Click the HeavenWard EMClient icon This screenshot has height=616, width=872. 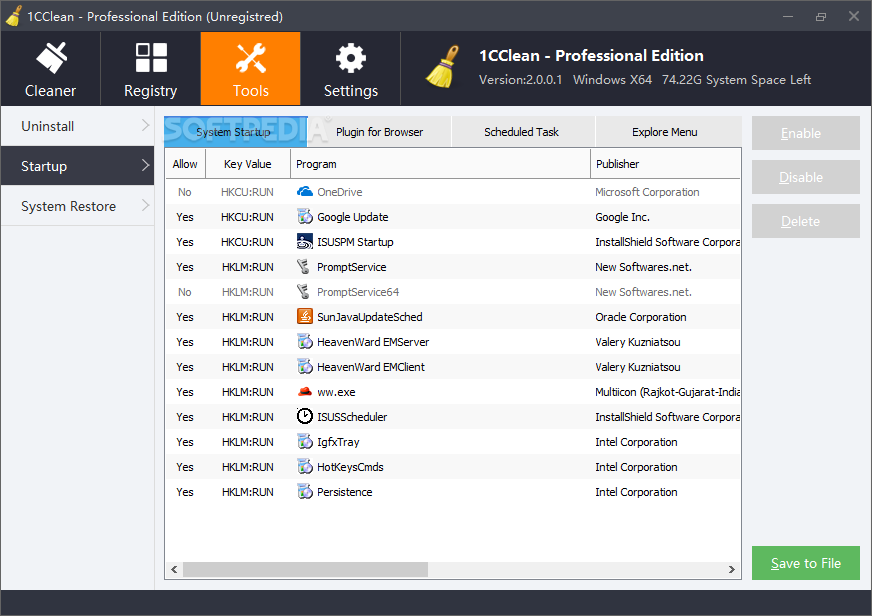click(x=305, y=366)
